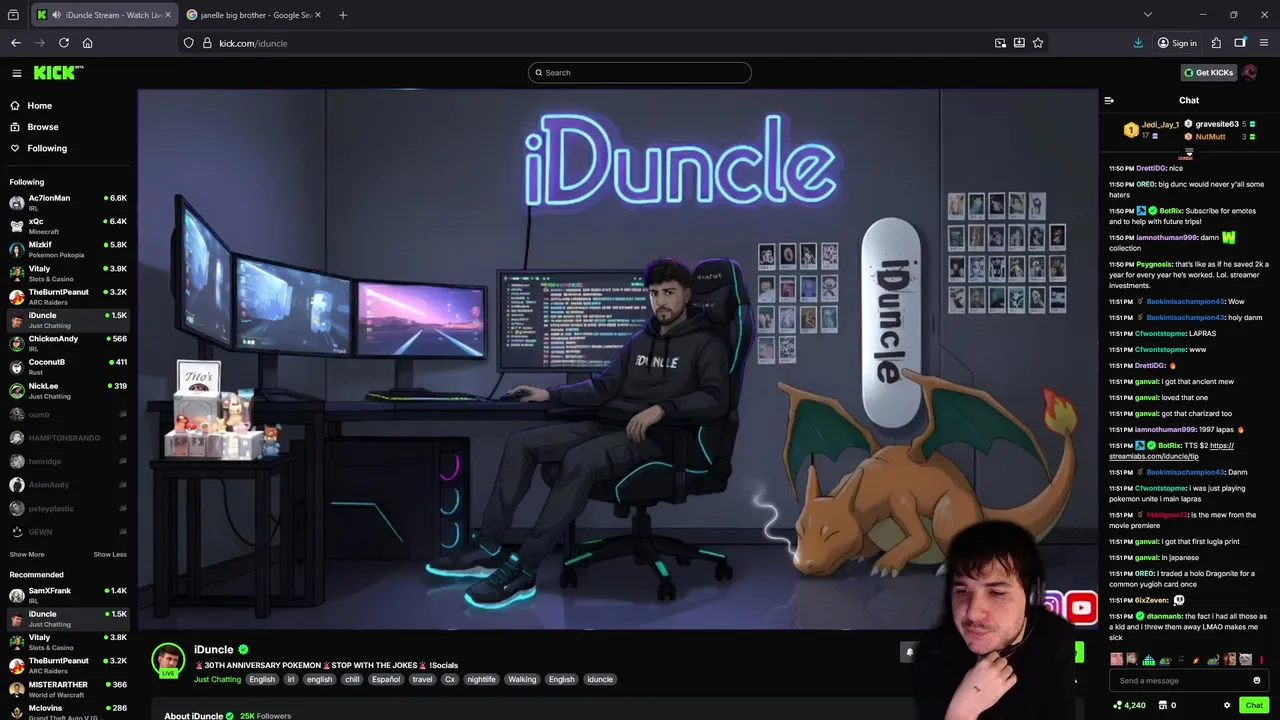Screen dimensions: 1280x720
Task: Click username dtanmanb in chat
Action: [x=1164, y=616]
